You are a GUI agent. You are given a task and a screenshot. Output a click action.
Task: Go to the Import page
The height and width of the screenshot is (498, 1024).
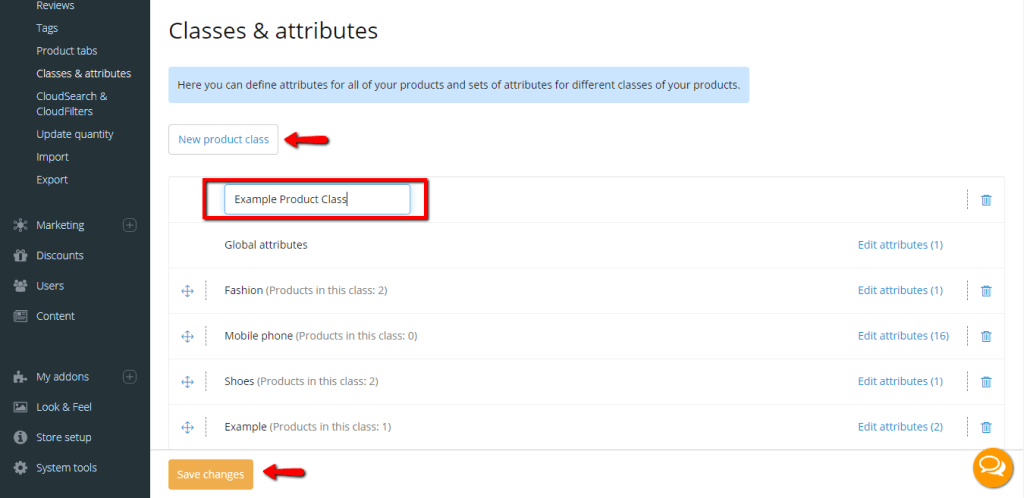[52, 157]
